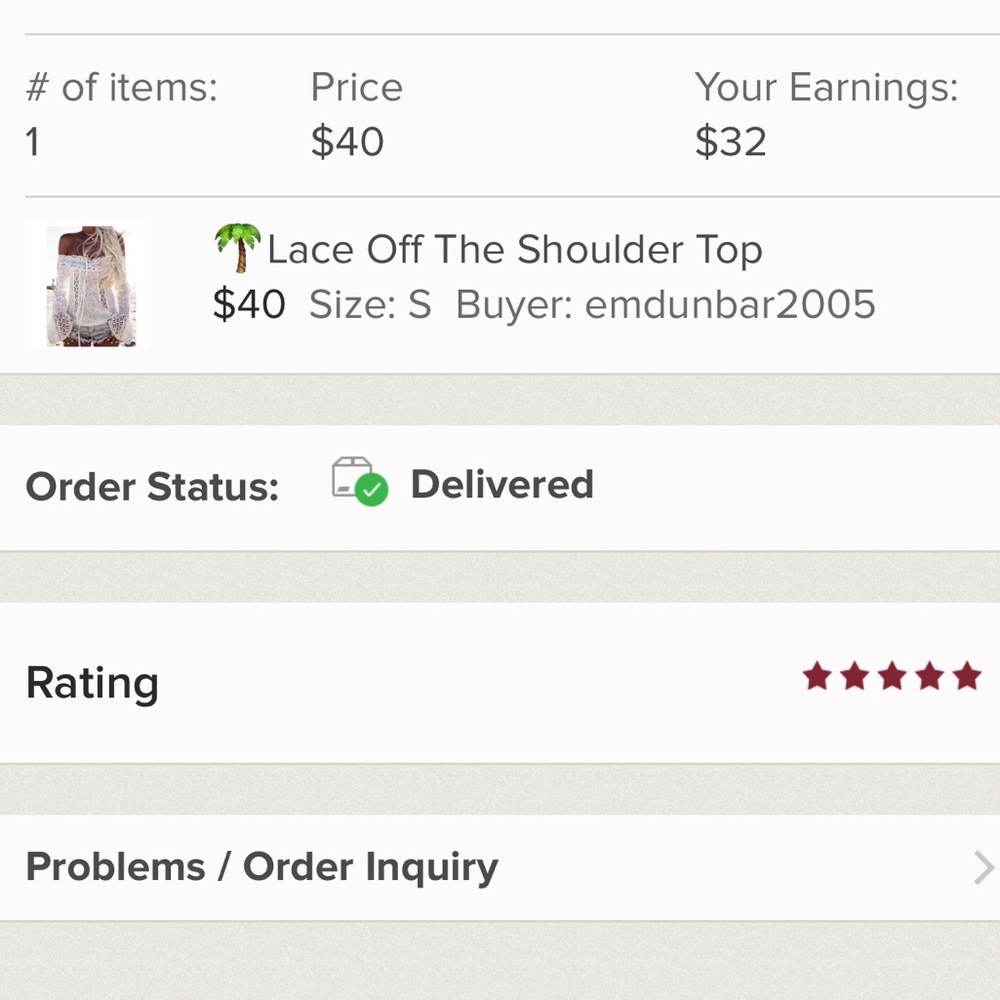The image size is (1000, 1000).
Task: Click the third rating star
Action: click(892, 676)
